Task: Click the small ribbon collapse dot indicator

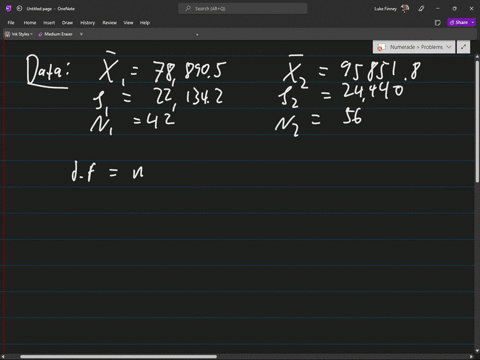Action: [x=197, y=35]
